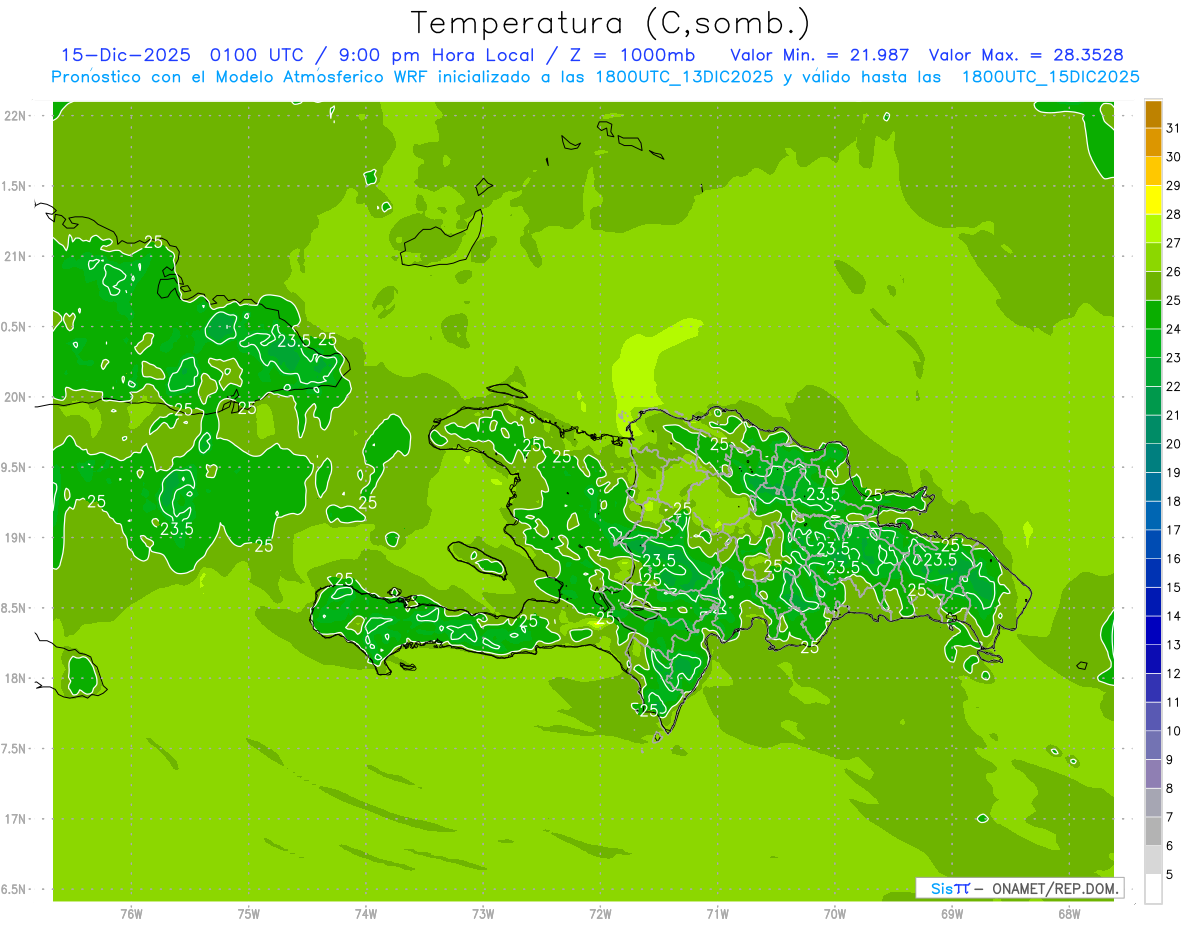
Task: Click the yellow legend swatch between 28 and 29
Action: [1153, 200]
